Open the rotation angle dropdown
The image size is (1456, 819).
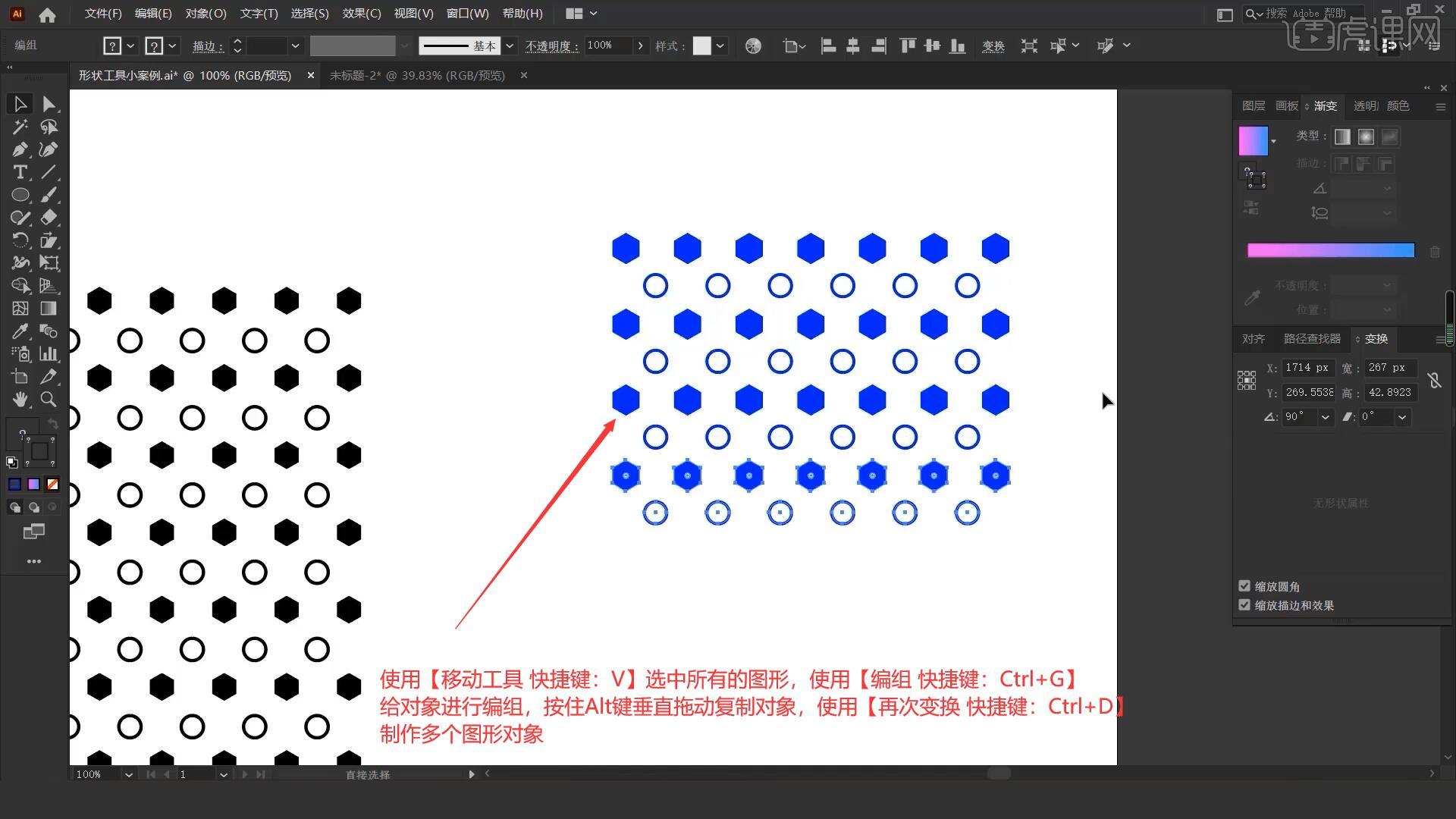[x=1326, y=417]
